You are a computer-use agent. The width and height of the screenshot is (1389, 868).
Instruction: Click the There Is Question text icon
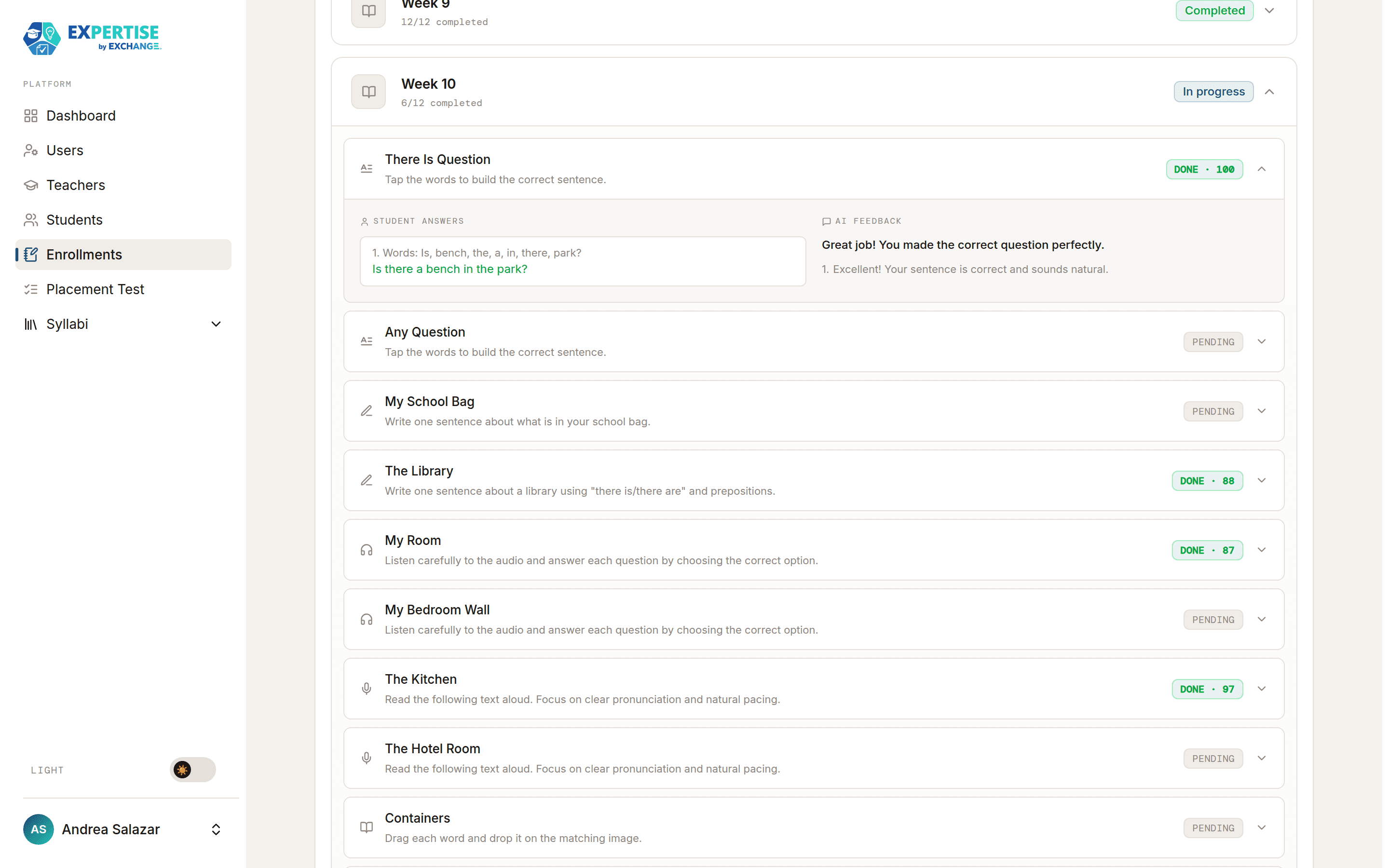click(x=366, y=169)
